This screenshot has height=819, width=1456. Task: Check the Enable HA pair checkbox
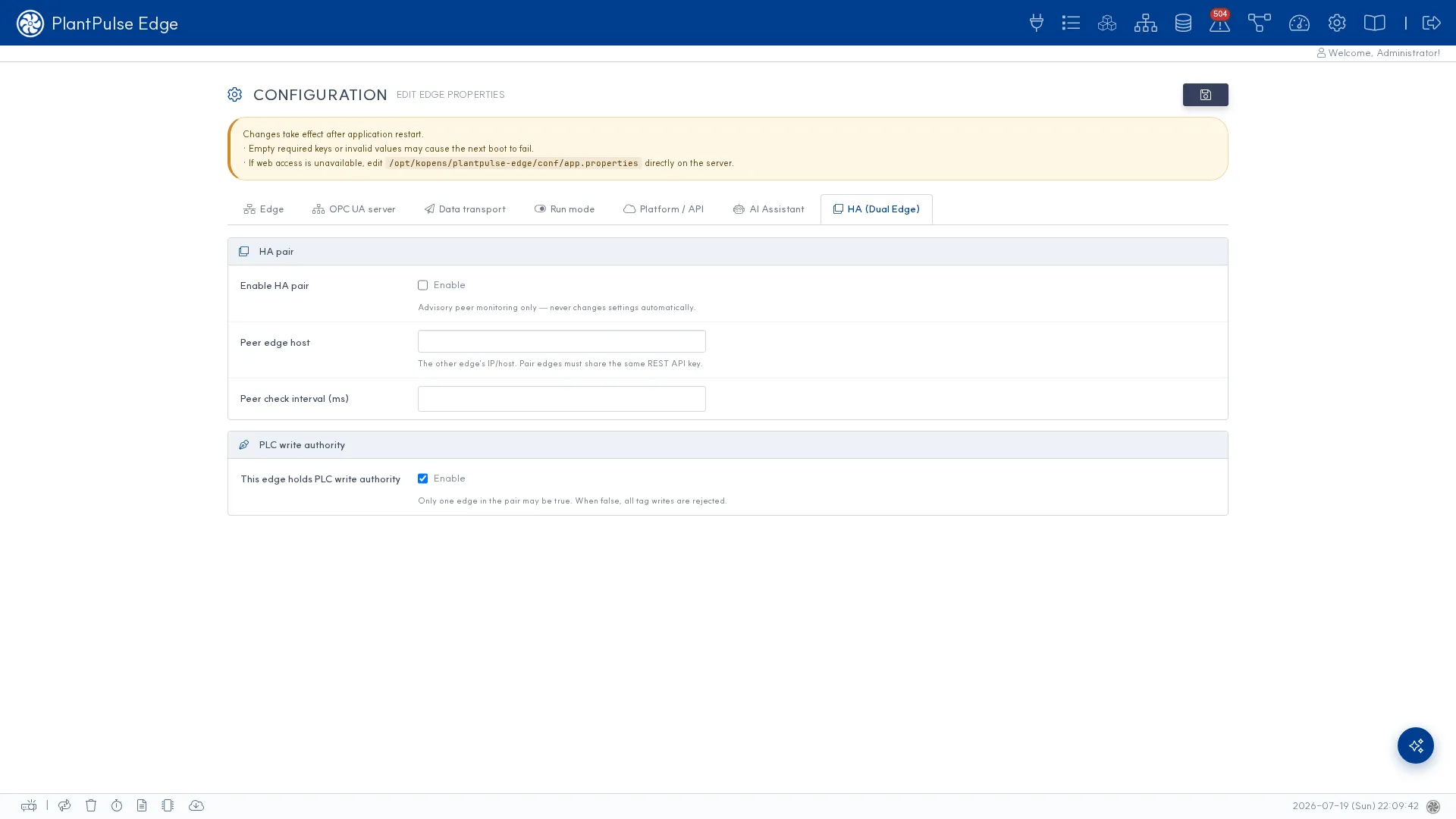pyautogui.click(x=423, y=285)
